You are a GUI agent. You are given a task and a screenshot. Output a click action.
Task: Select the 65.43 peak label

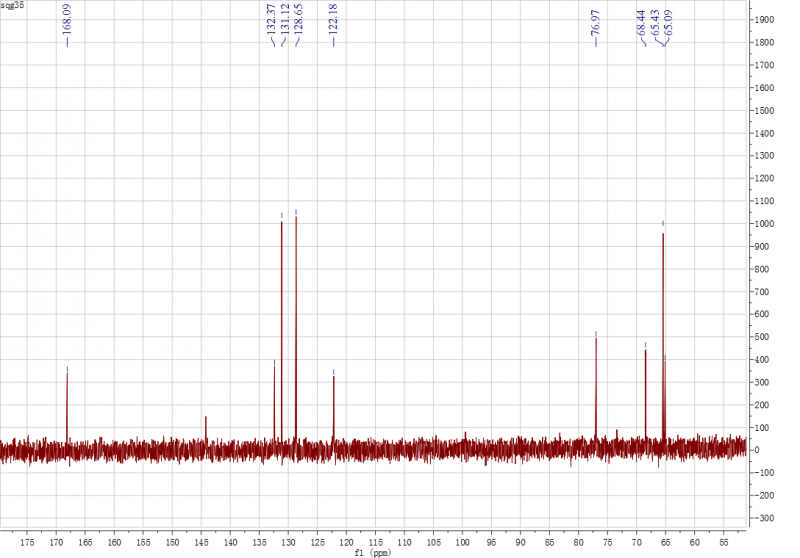(655, 23)
